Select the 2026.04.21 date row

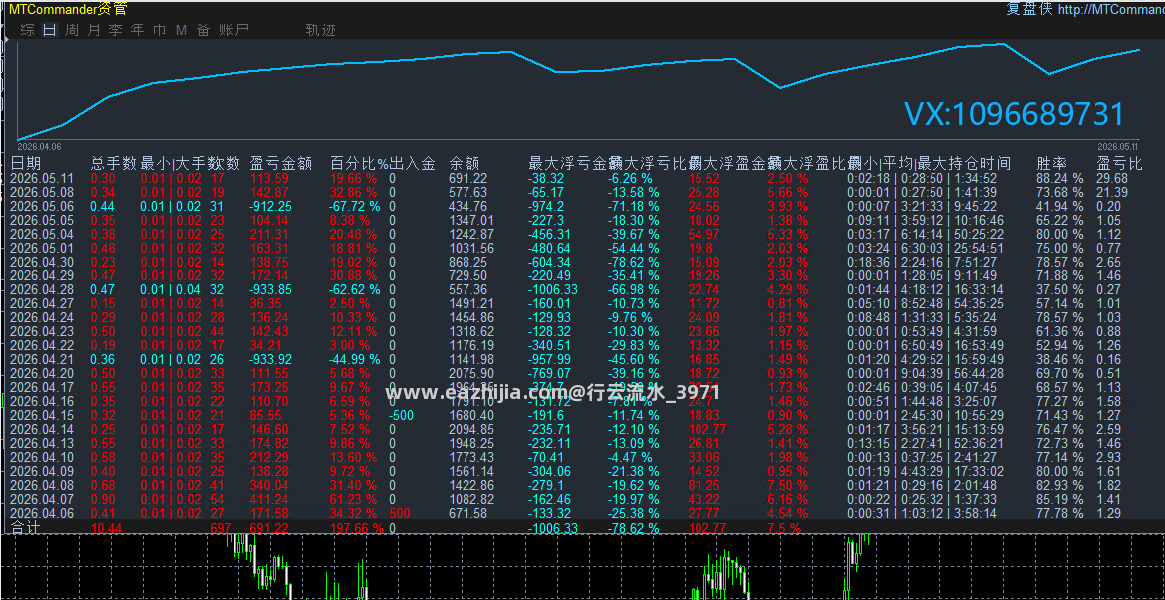click(x=42, y=359)
